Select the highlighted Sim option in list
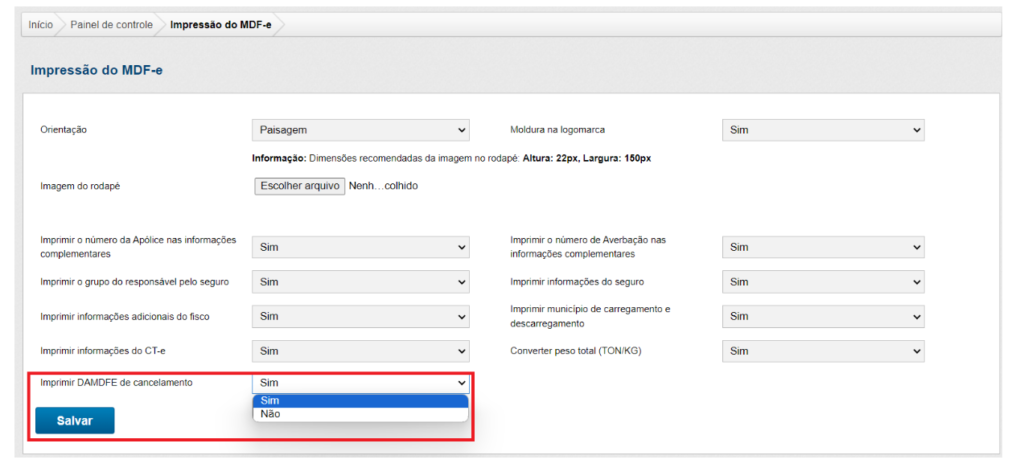 [360, 401]
